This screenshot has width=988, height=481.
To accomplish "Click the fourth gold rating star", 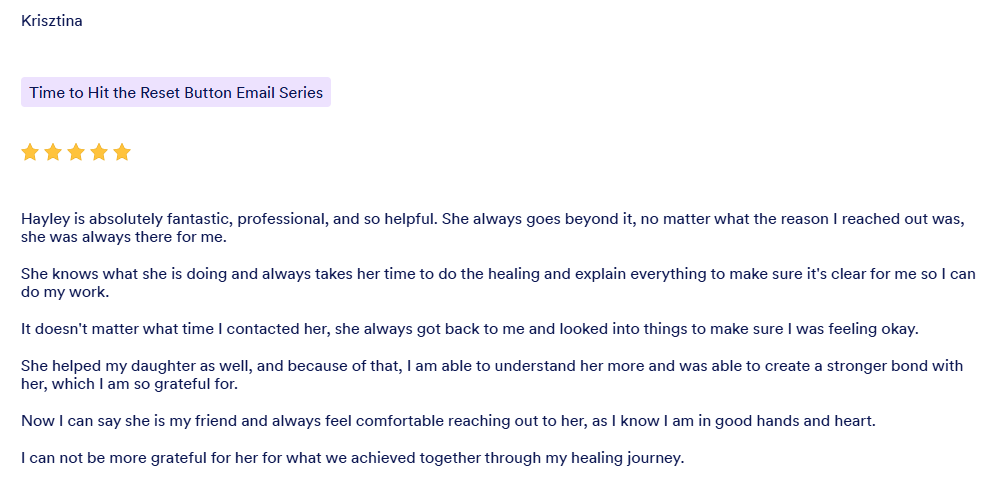I will (99, 152).
